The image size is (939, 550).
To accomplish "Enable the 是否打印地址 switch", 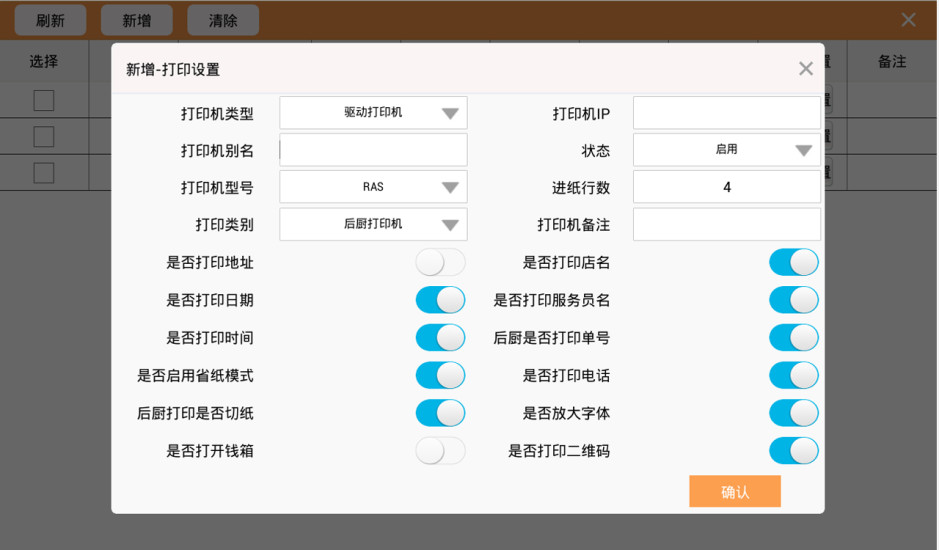I will (440, 262).
